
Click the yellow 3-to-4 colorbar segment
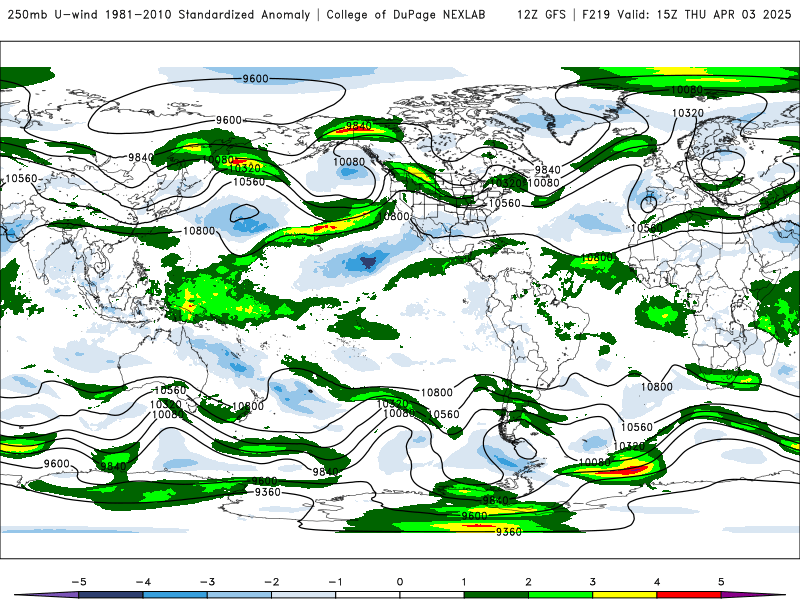pos(624,595)
